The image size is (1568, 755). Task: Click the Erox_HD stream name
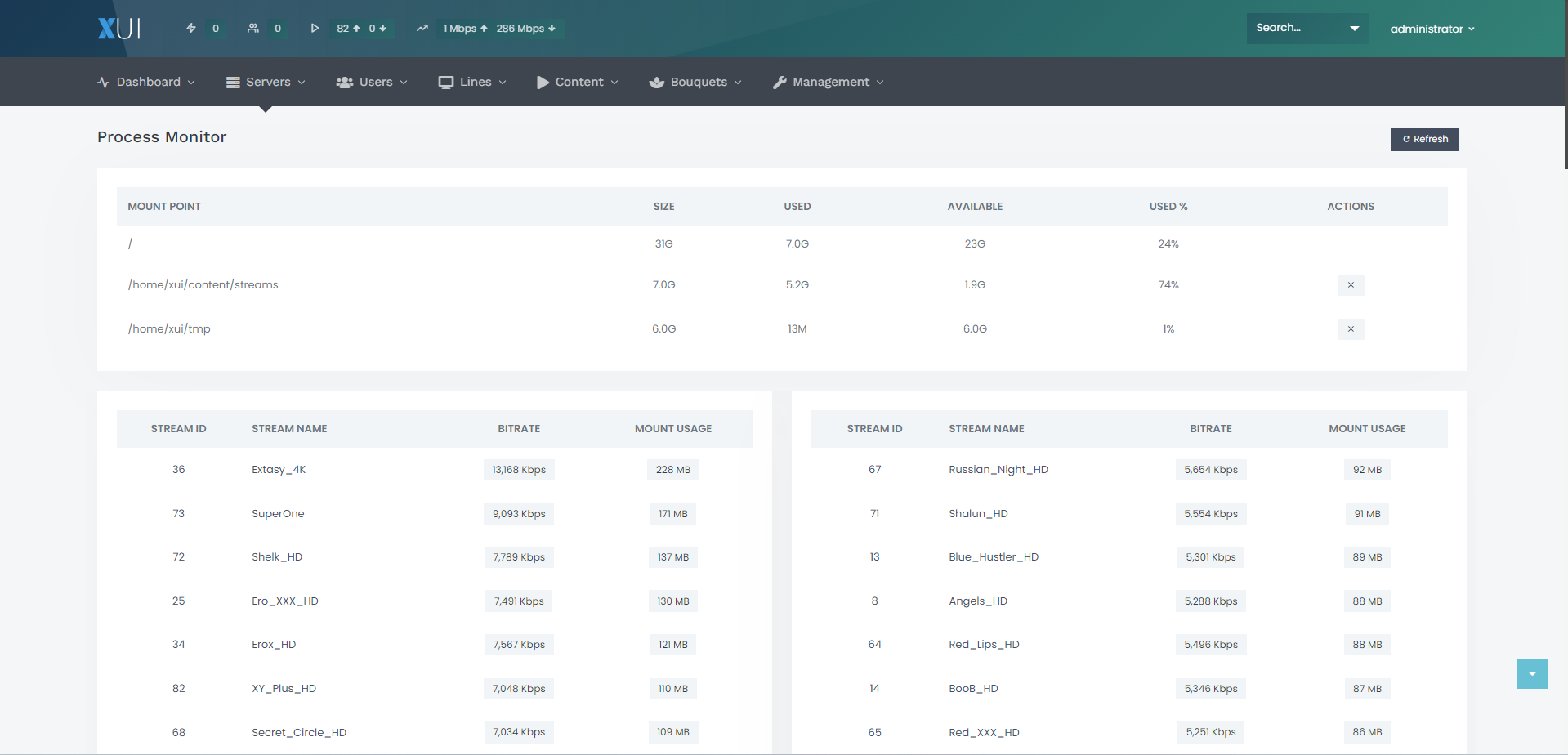pos(274,645)
